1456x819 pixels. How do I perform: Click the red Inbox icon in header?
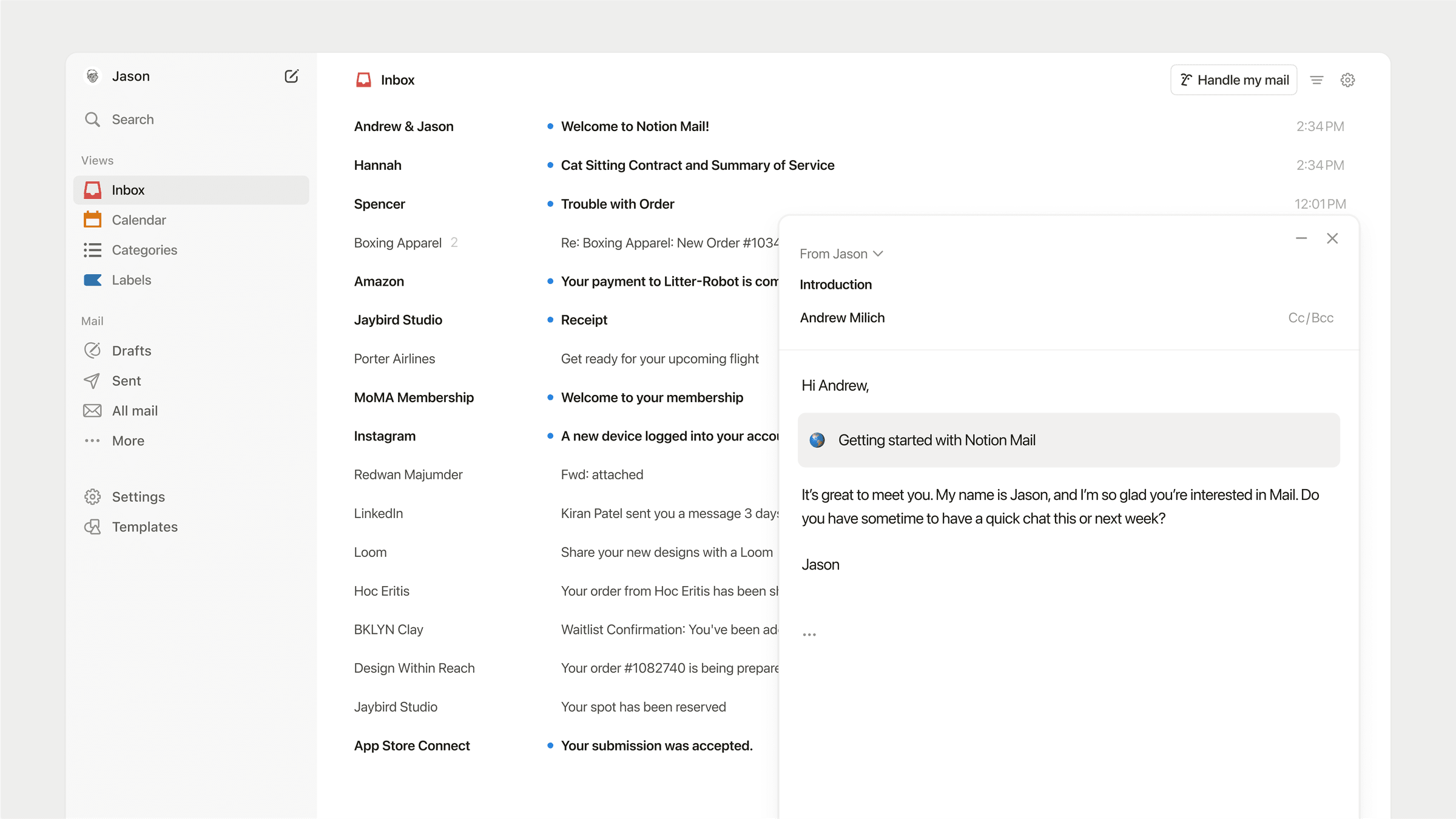363,79
